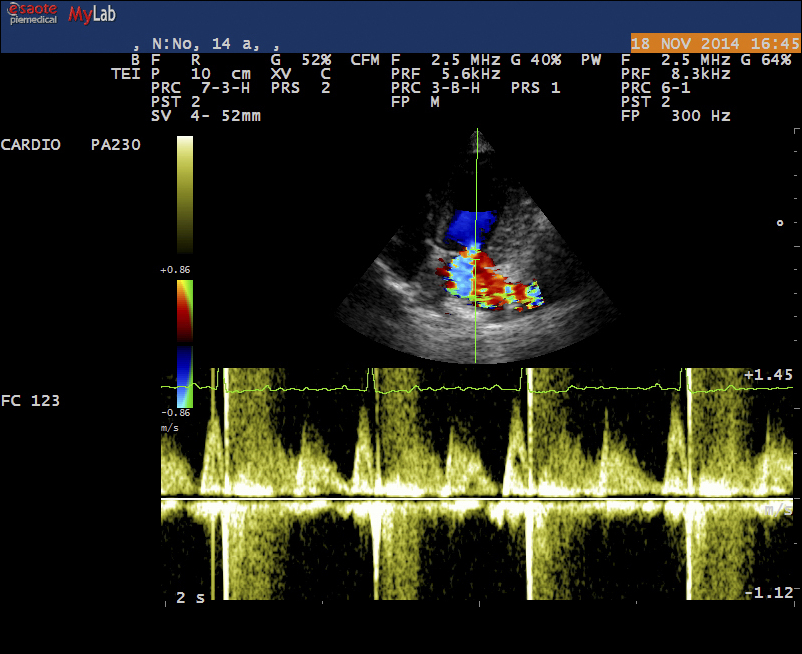Screen dimensions: 802x654
Task: Click the 'PW' mode label
Action: coord(591,60)
